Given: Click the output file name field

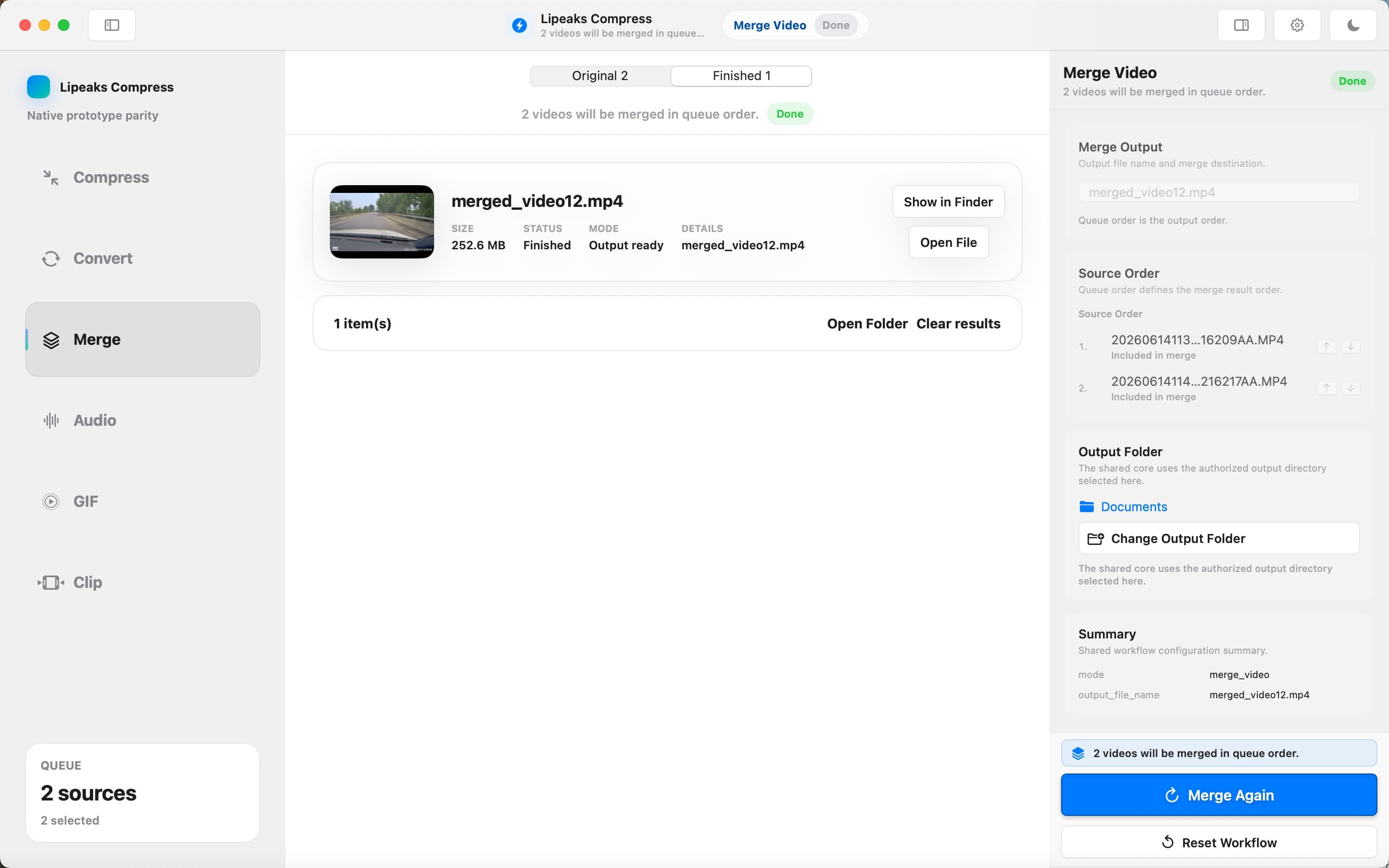Looking at the screenshot, I should [x=1219, y=192].
